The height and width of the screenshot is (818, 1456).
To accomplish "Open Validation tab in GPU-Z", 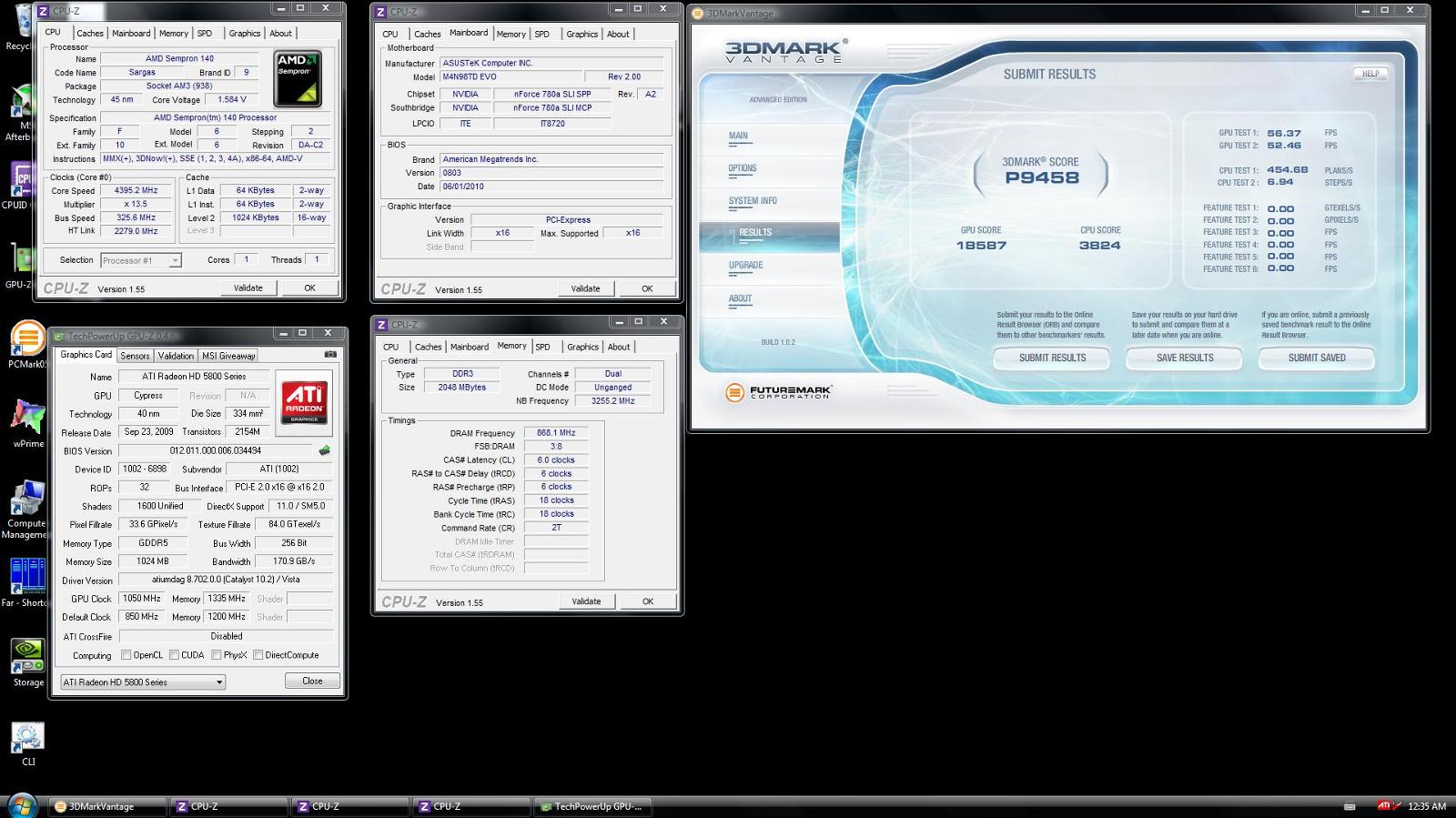I will pos(176,356).
